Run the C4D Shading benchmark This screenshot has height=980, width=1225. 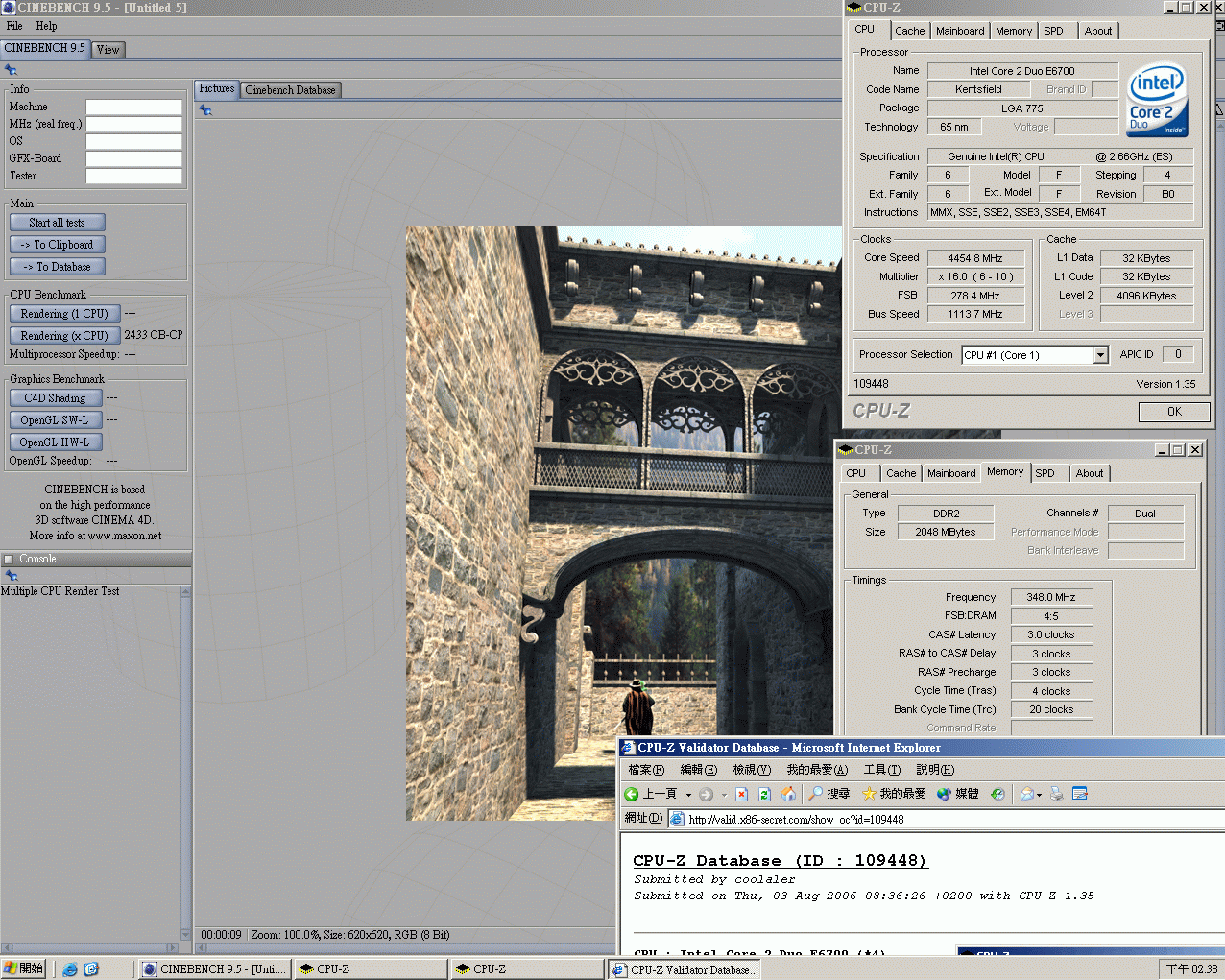(x=55, y=398)
